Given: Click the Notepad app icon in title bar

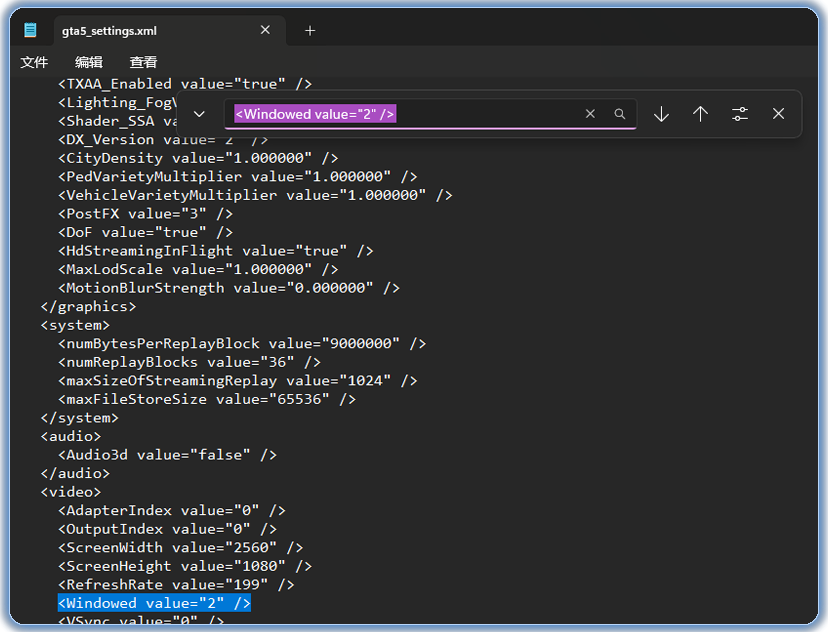Looking at the screenshot, I should coord(31,30).
